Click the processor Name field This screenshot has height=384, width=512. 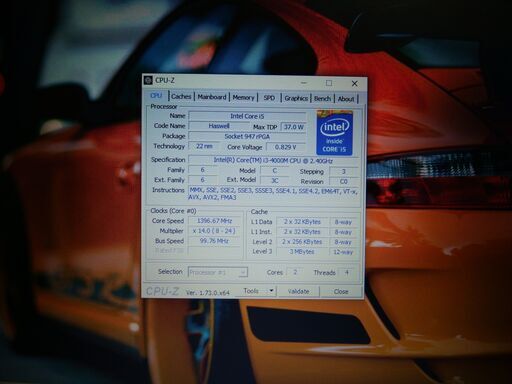click(247, 116)
